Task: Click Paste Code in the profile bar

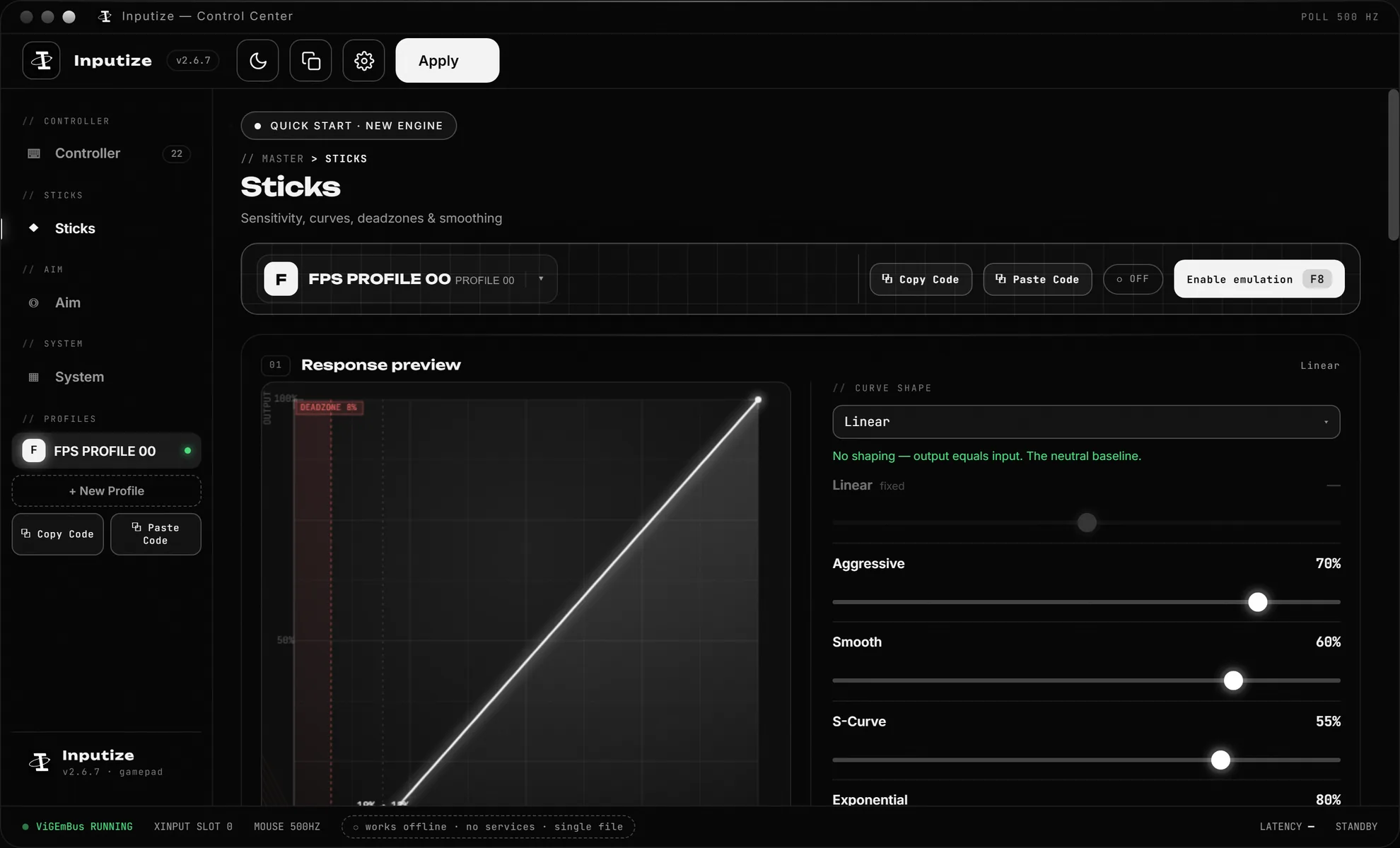Action: [x=1037, y=279]
